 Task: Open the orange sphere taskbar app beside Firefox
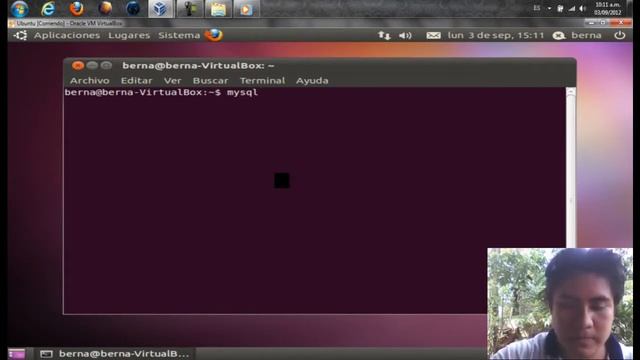[105, 8]
